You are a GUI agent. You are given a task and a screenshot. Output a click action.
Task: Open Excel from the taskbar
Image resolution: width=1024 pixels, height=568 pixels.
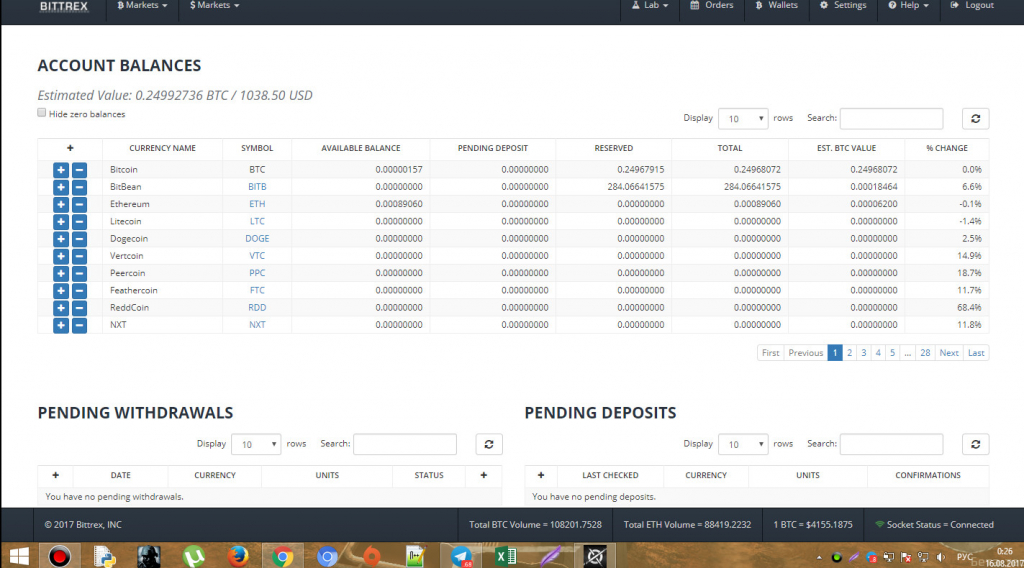tap(505, 556)
